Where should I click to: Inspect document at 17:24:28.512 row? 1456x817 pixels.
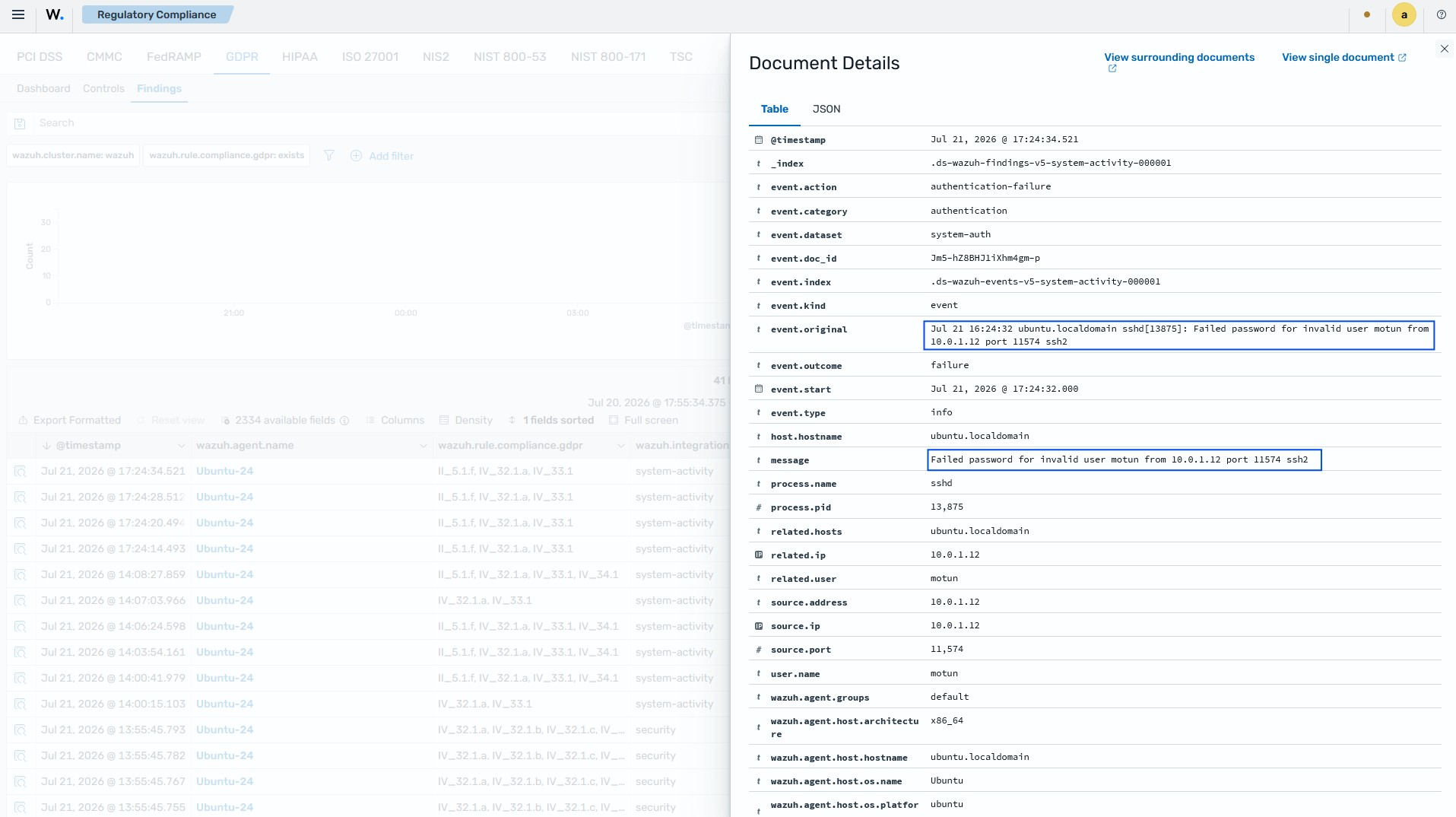(x=21, y=498)
